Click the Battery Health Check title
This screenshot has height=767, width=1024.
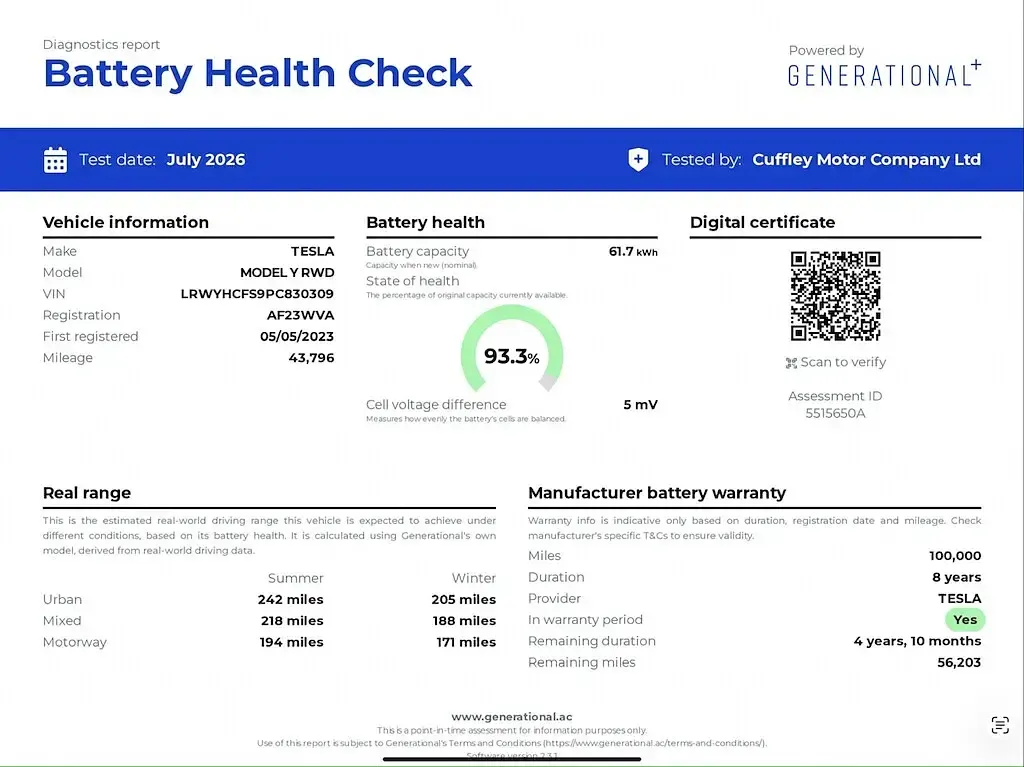coord(257,73)
